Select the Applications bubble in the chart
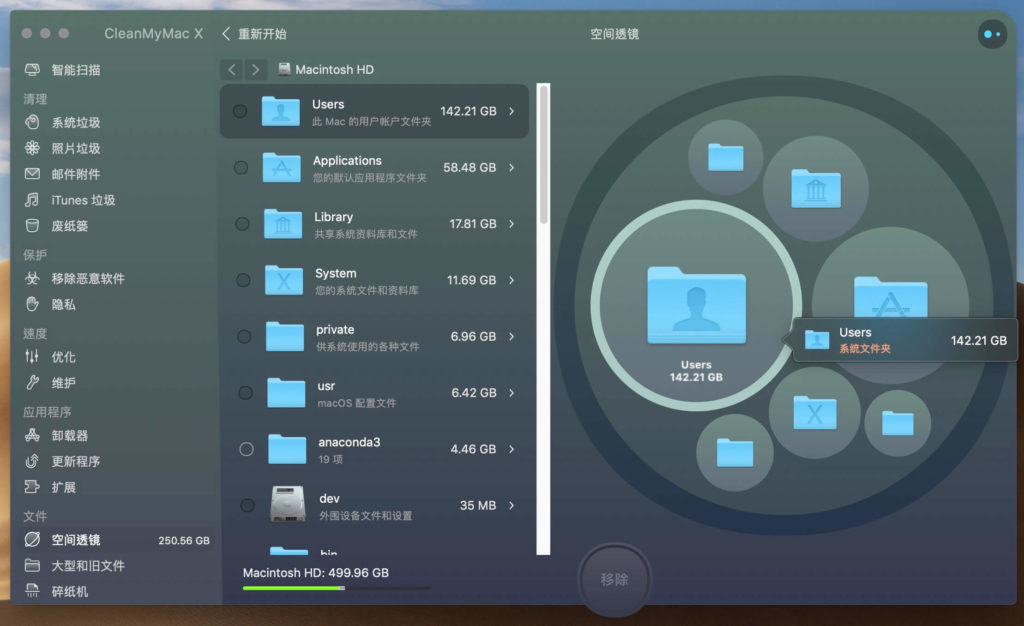 (x=890, y=304)
